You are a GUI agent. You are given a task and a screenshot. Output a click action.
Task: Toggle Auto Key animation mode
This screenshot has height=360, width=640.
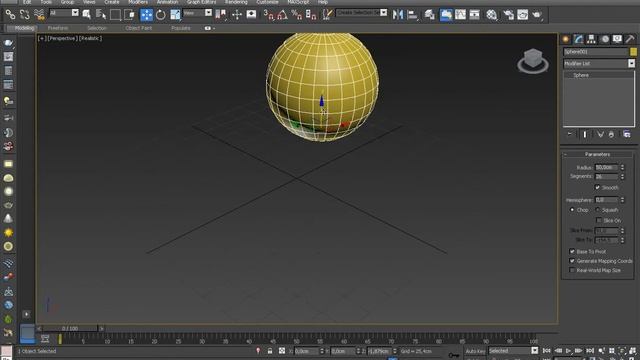[475, 351]
